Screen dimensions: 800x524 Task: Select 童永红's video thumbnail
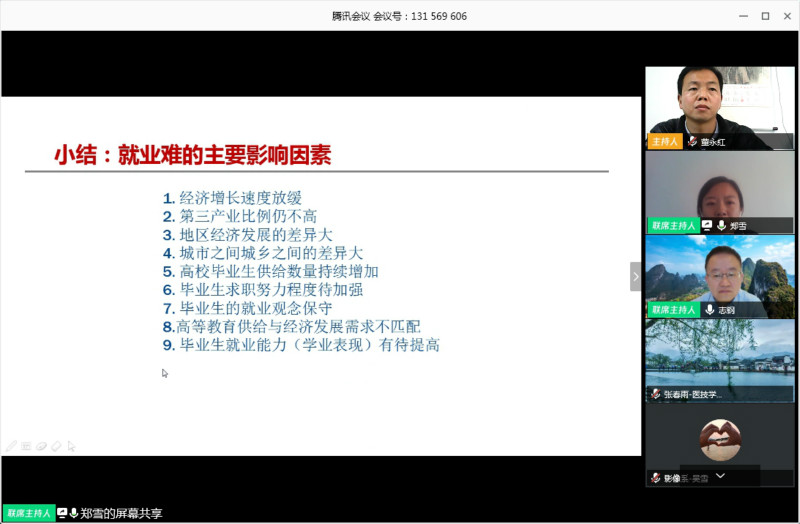(720, 100)
